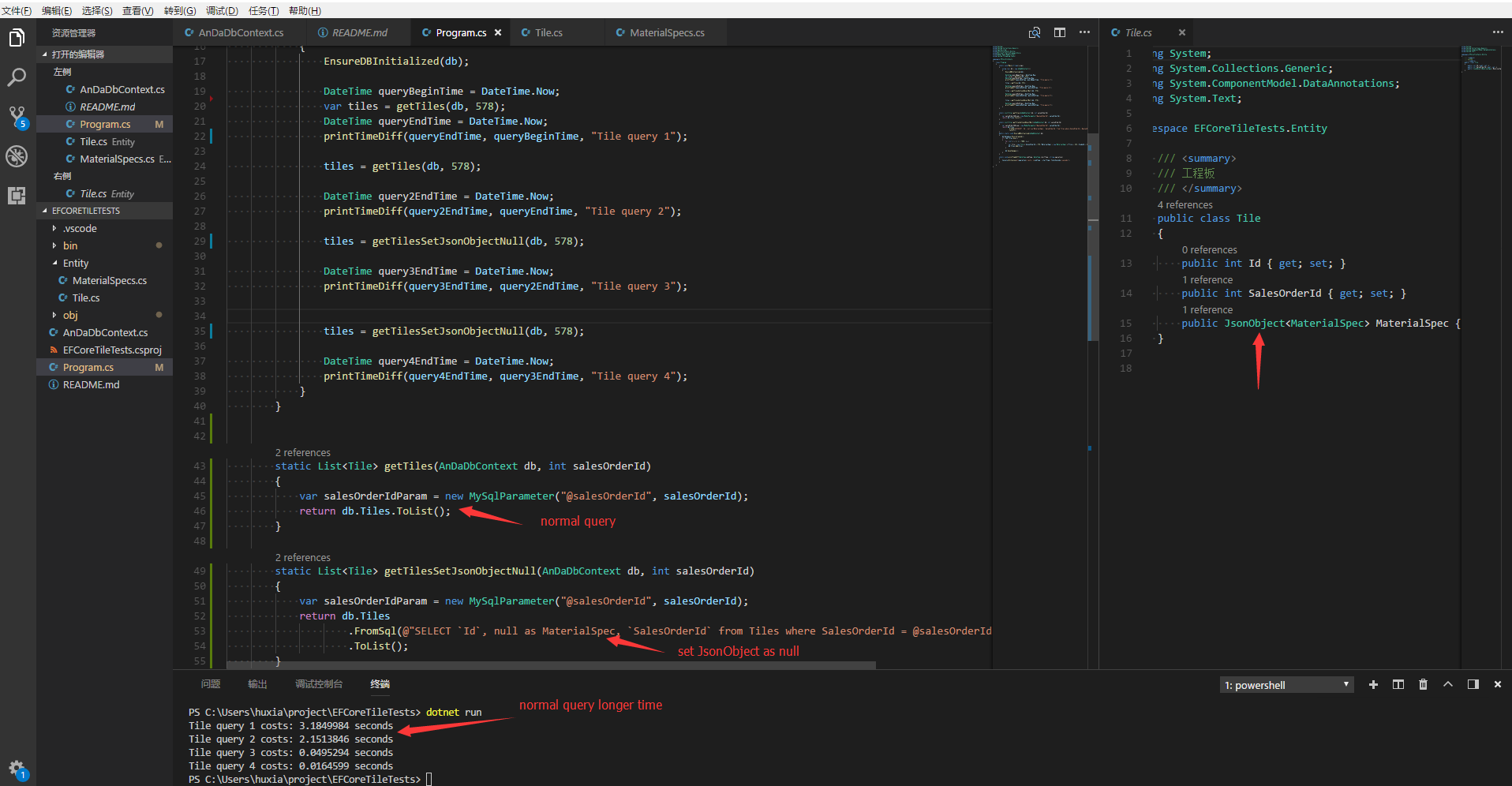Click '4 references' CodeLens above Tile class
Image resolution: width=1512 pixels, height=786 pixels.
1185,204
